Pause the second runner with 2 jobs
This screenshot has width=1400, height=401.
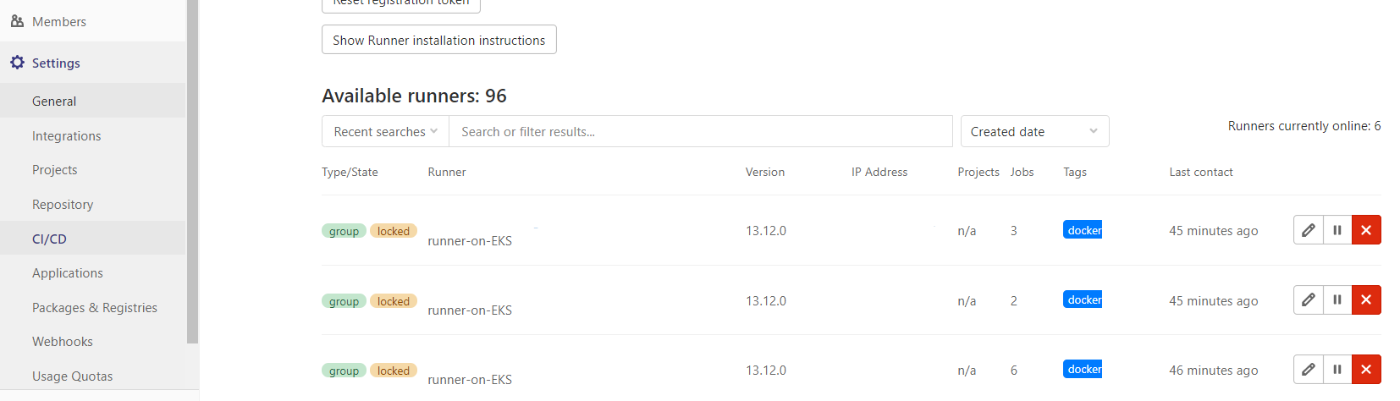[1337, 300]
